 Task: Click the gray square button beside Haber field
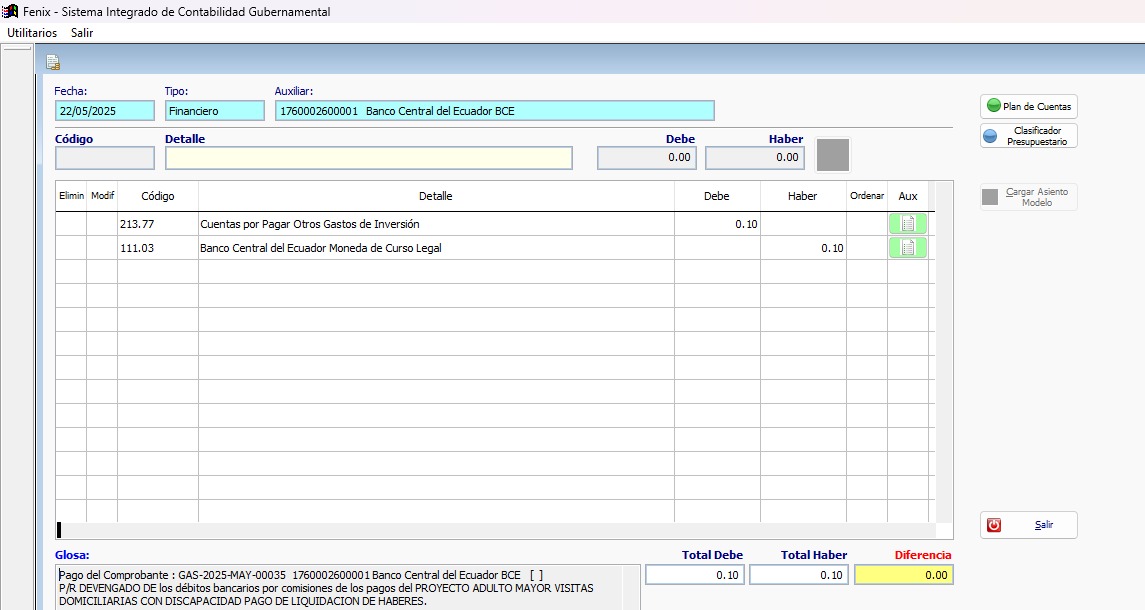pyautogui.click(x=833, y=156)
